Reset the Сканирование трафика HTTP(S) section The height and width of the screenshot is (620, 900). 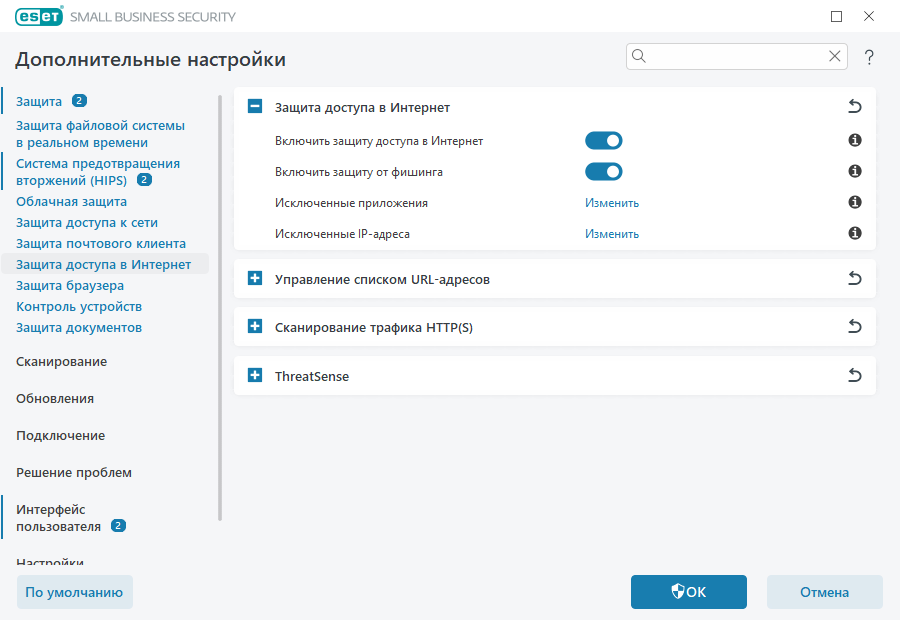854,326
